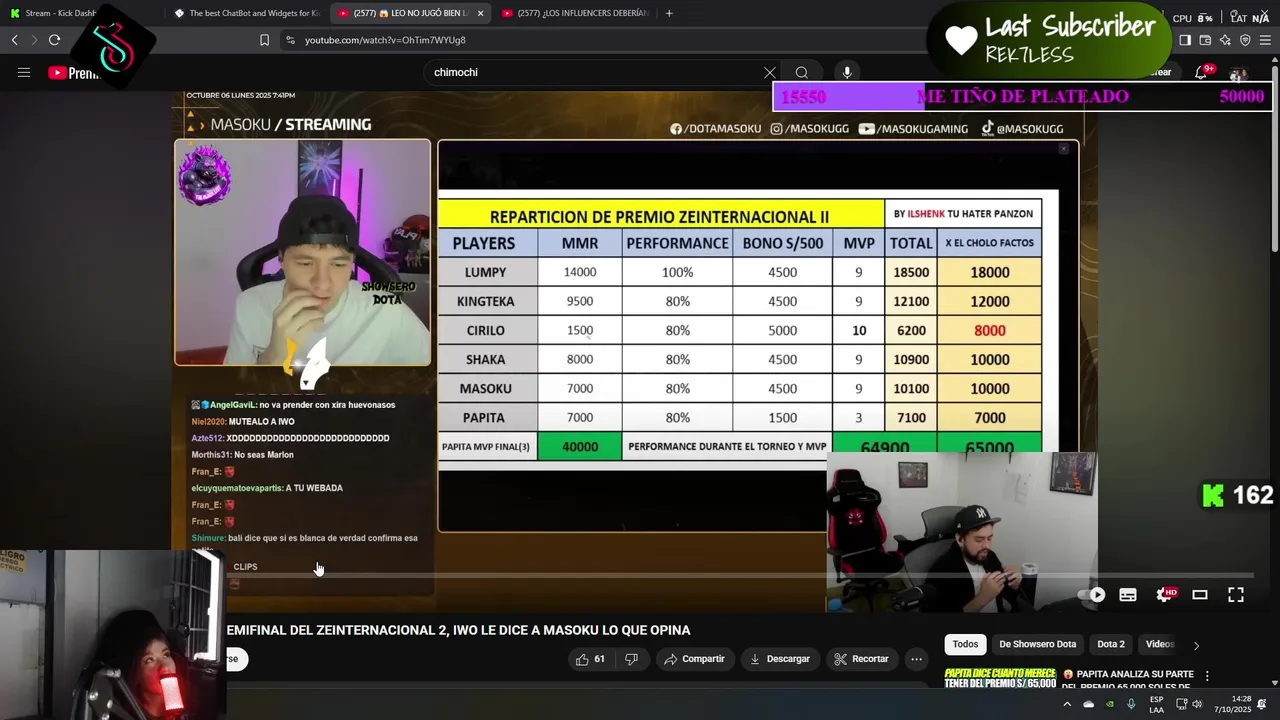Screen dimensions: 1280x720
Task: Open PAPITA DICE CUANTO MERECE thumbnail
Action: pyautogui.click(x=1000, y=678)
